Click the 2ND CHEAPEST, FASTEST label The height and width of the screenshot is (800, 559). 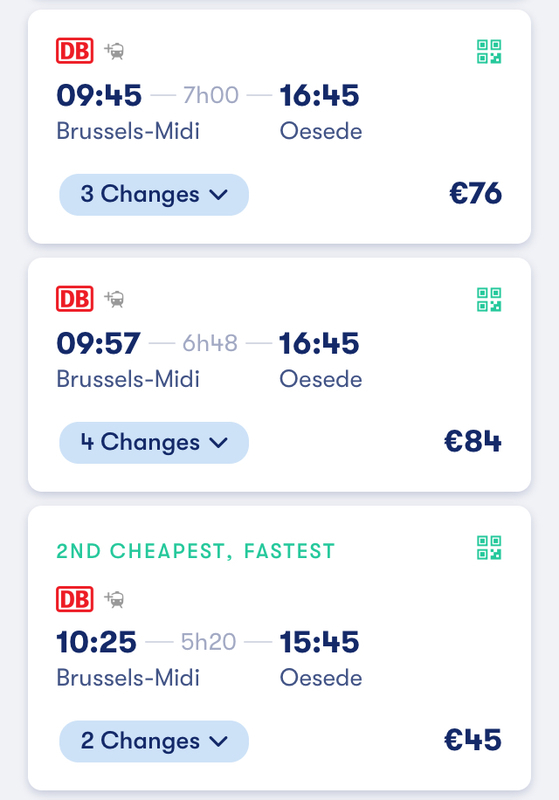click(x=195, y=551)
